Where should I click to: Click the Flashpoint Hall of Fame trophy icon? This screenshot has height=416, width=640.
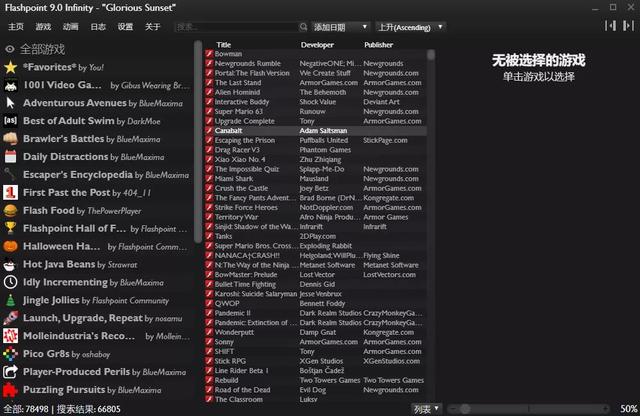[11, 229]
